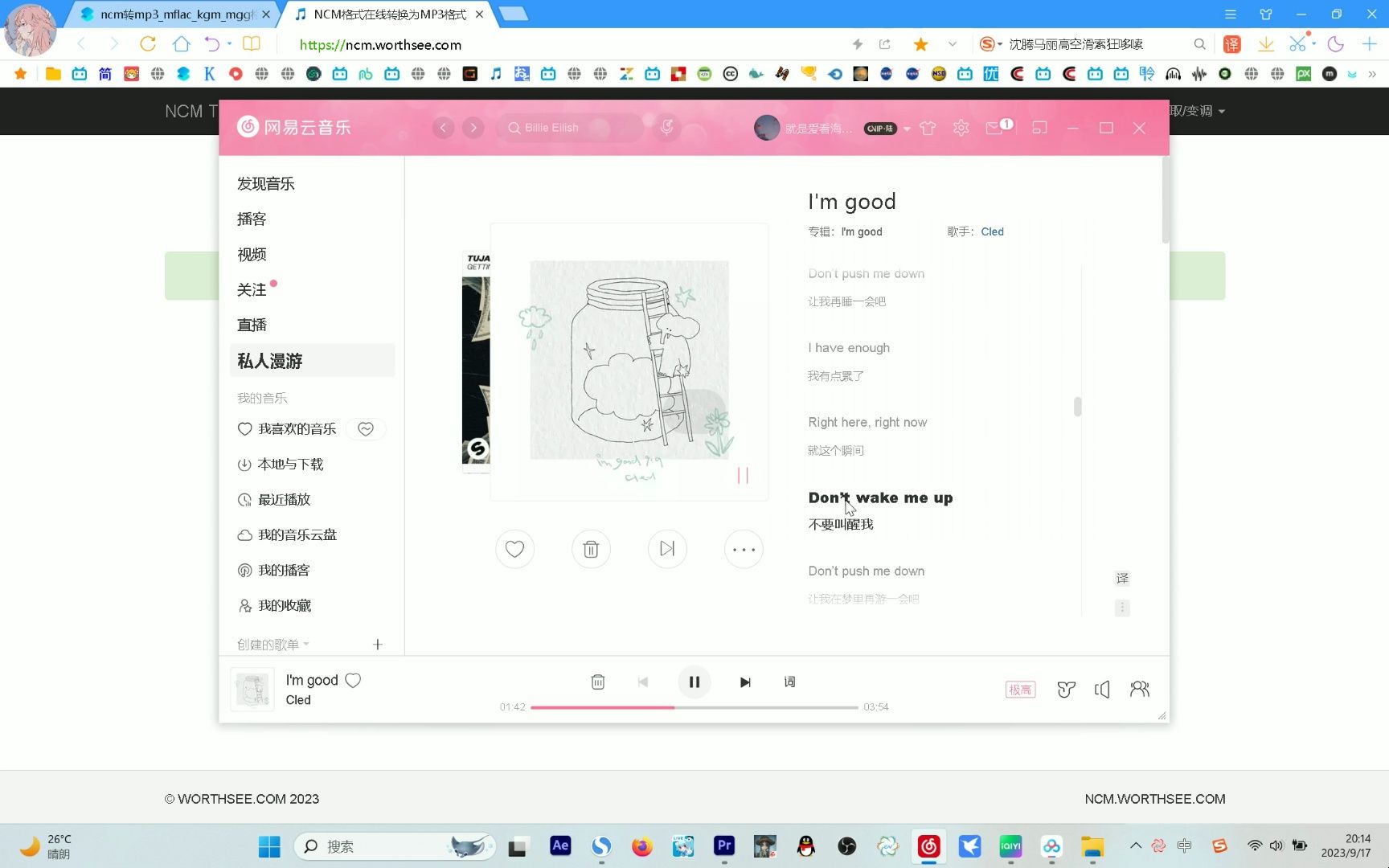Switch to mini player mode icon
This screenshot has width=1389, height=868.
point(1039,128)
